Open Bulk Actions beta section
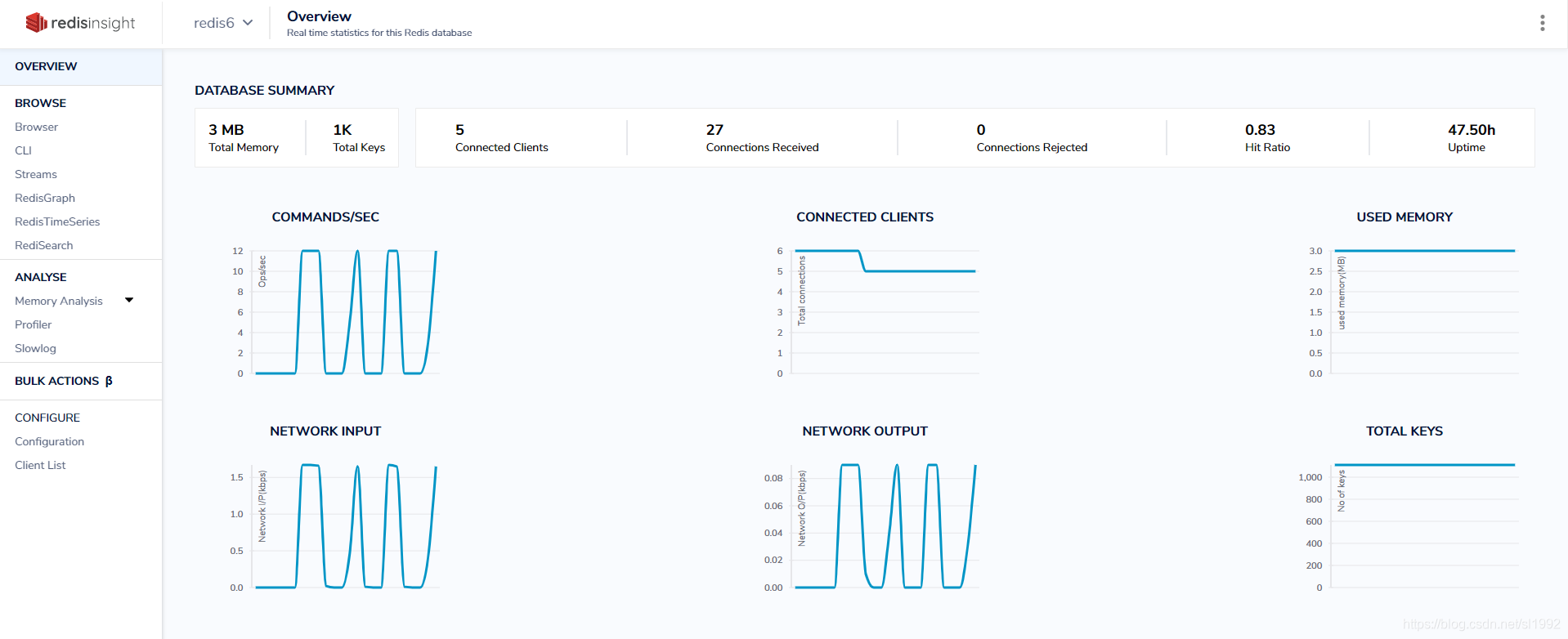Image resolution: width=1568 pixels, height=639 pixels. (x=64, y=381)
